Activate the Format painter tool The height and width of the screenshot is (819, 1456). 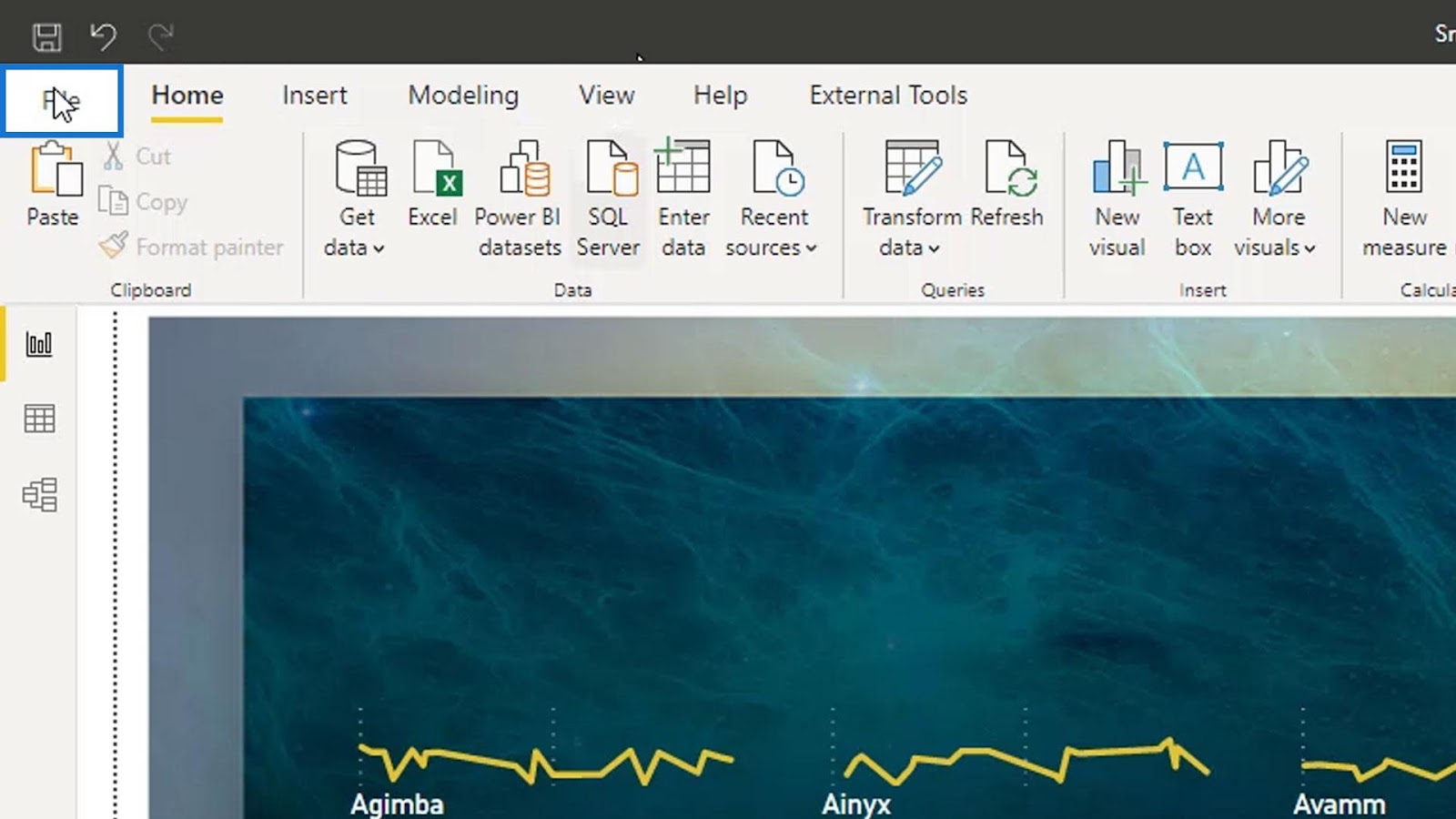point(192,247)
